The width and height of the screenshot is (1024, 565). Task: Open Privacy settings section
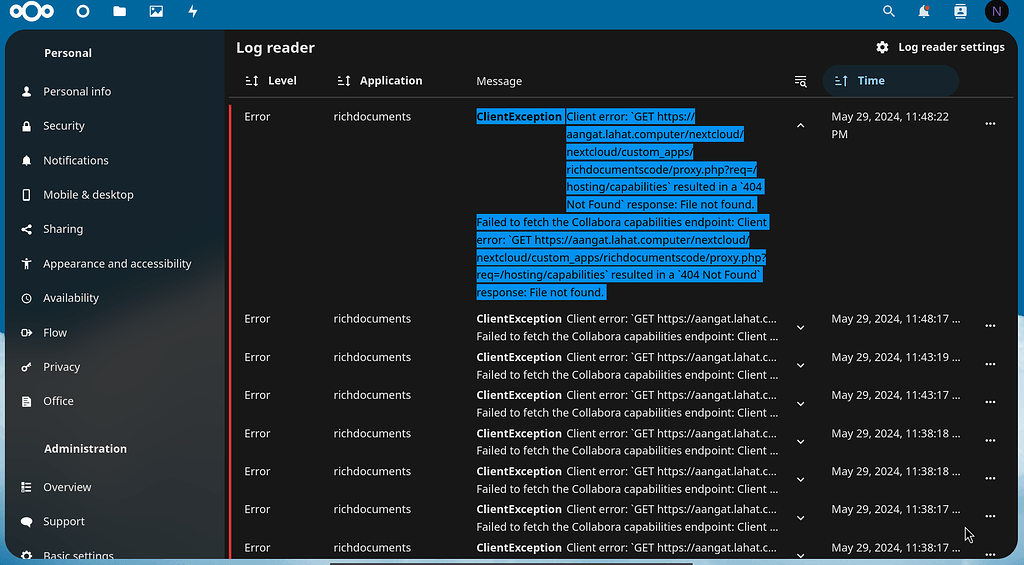pos(61,366)
